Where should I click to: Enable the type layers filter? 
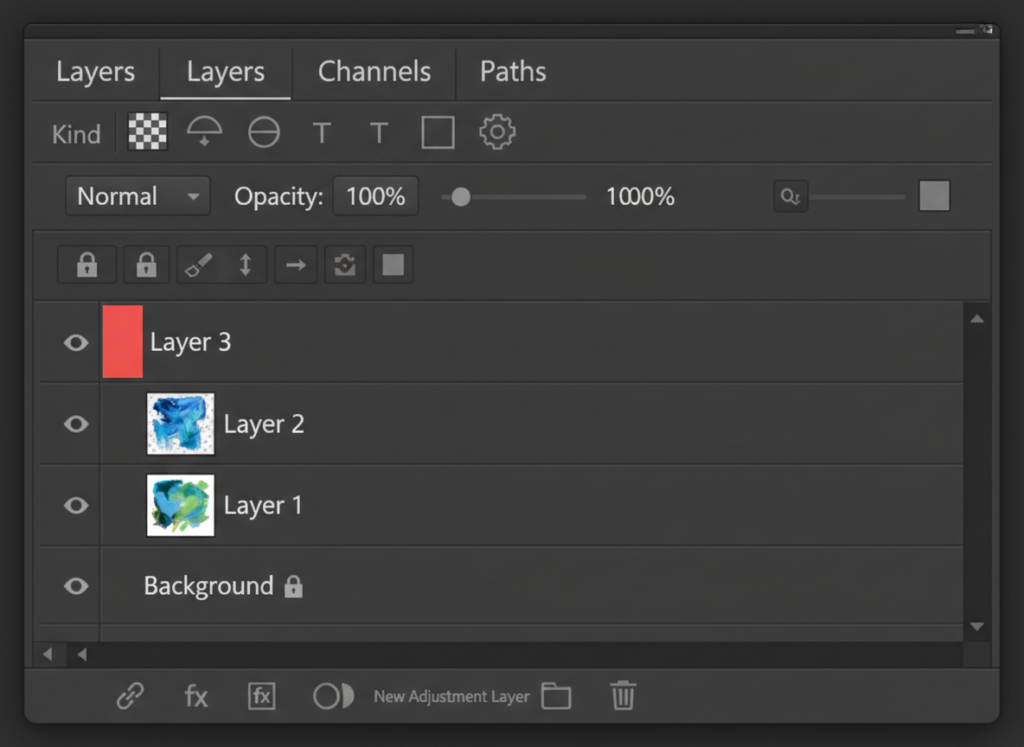pyautogui.click(x=321, y=132)
